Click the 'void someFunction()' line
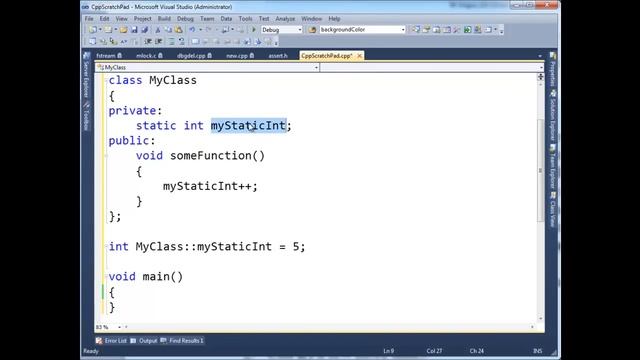This screenshot has height=360, width=640. (x=200, y=156)
